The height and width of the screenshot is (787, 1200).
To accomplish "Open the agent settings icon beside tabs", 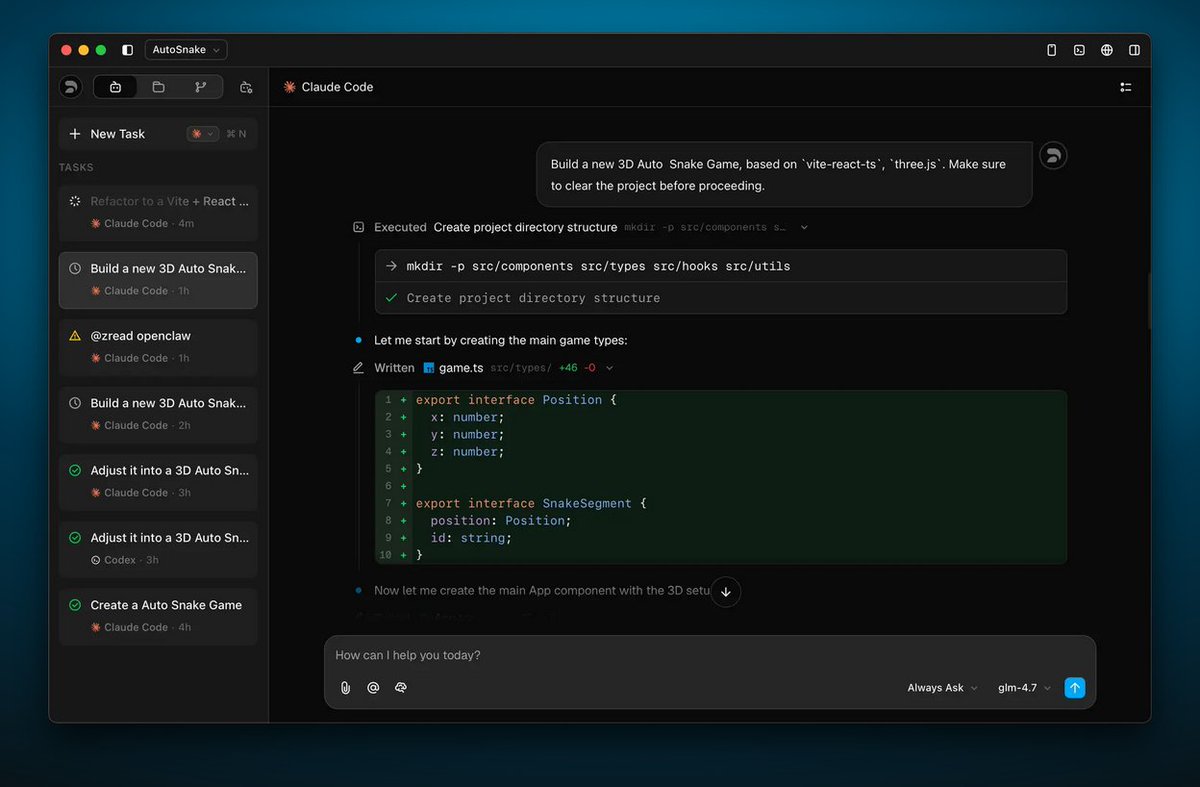I will click(x=246, y=87).
